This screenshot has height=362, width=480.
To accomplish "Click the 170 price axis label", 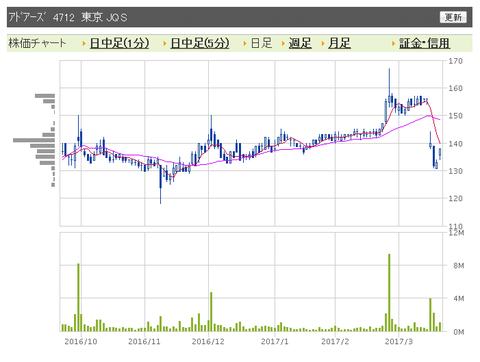I will [455, 61].
